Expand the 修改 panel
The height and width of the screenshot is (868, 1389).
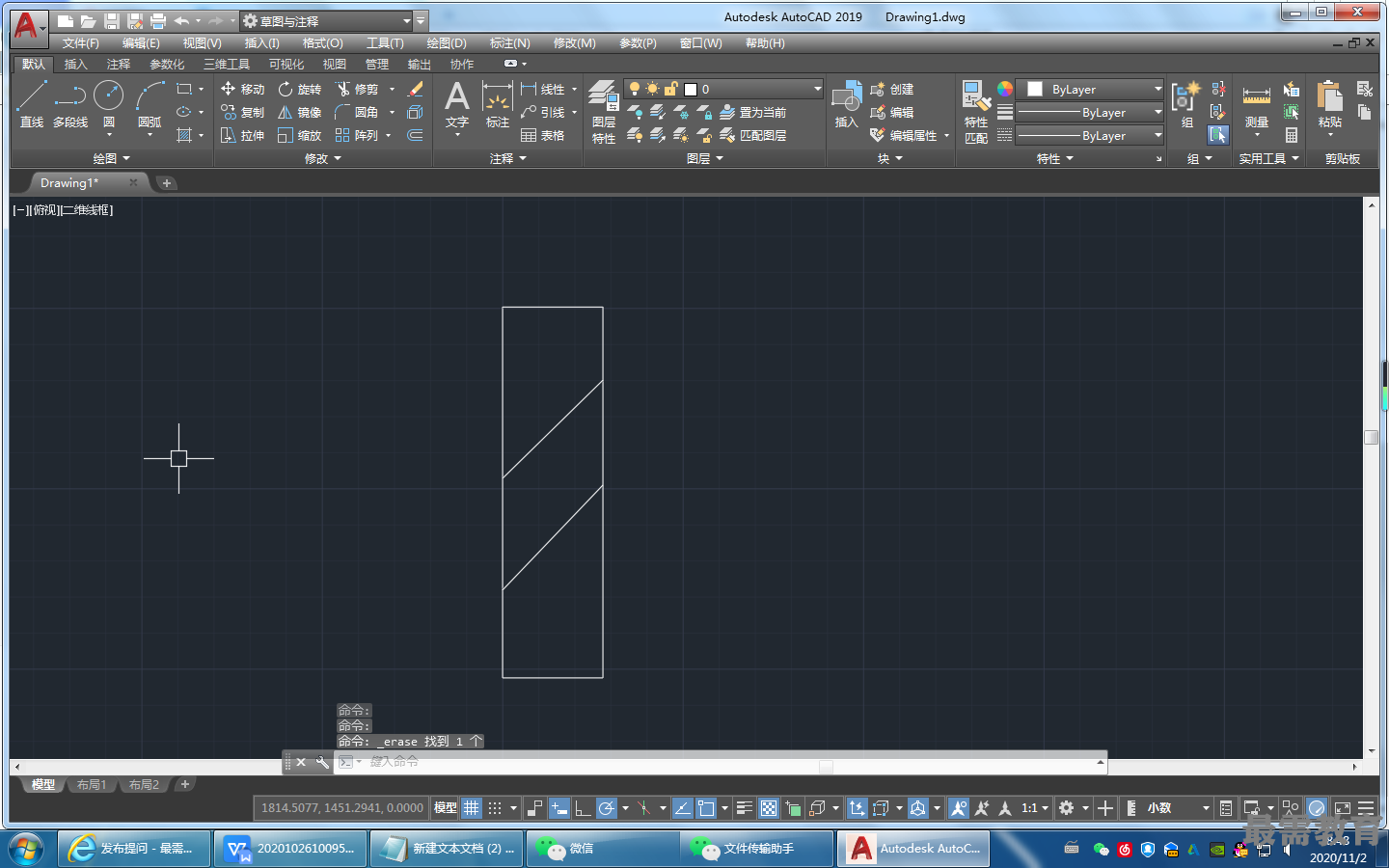(x=323, y=158)
